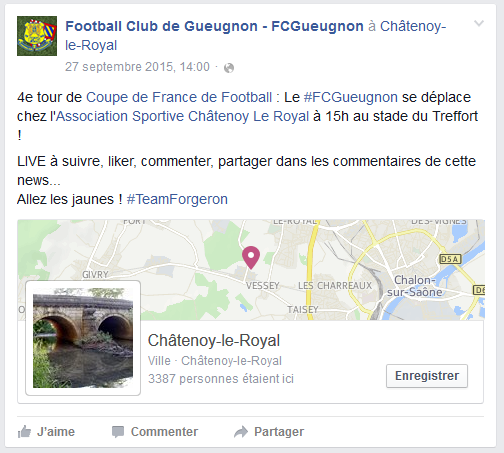This screenshot has height=453, width=504.
Task: Click the FC Gueugnon club crest avatar
Action: coord(37,36)
